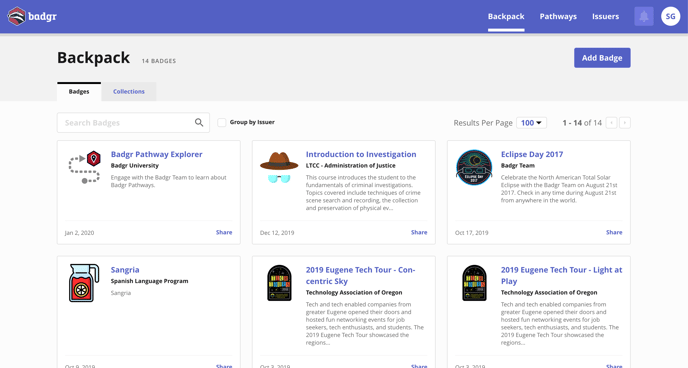
Task: Open Badgr Pathway Explorer badge image
Action: coord(85,167)
